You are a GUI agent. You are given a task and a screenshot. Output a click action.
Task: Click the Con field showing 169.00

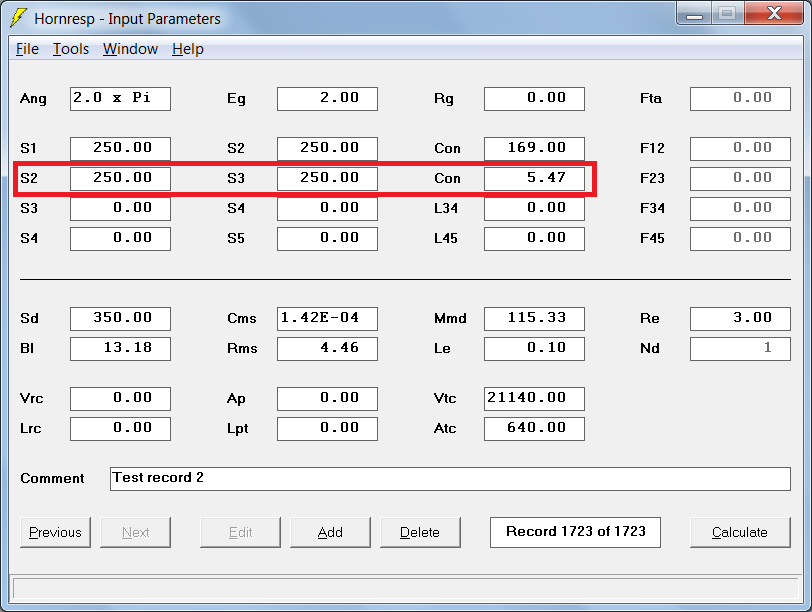534,149
